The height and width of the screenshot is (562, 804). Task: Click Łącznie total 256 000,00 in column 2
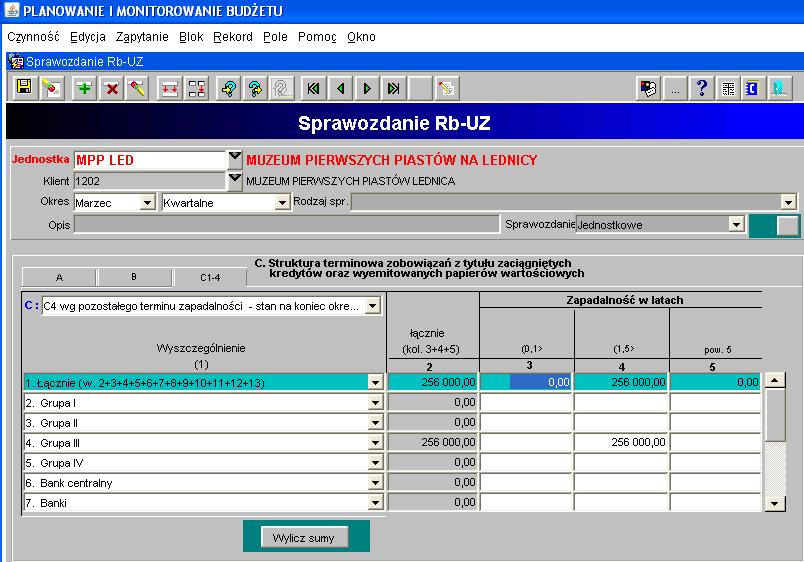(433, 382)
